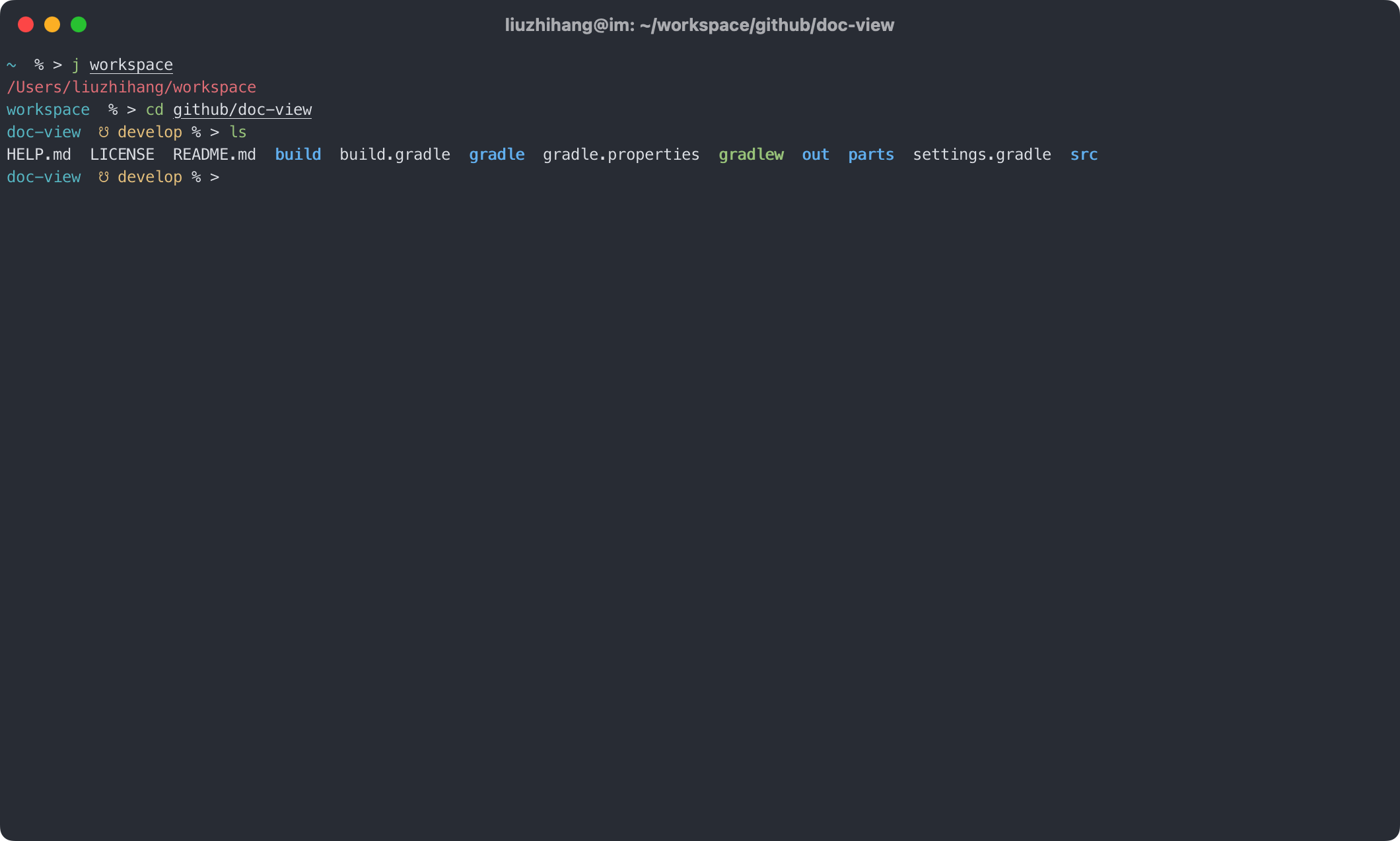
Task: Click the settings.gradle file name
Action: point(982,154)
